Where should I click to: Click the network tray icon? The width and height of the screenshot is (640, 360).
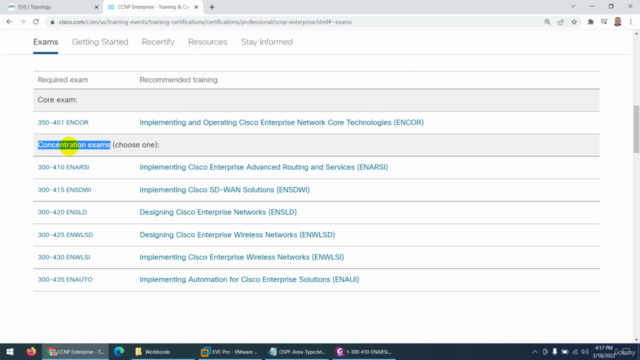tap(575, 352)
